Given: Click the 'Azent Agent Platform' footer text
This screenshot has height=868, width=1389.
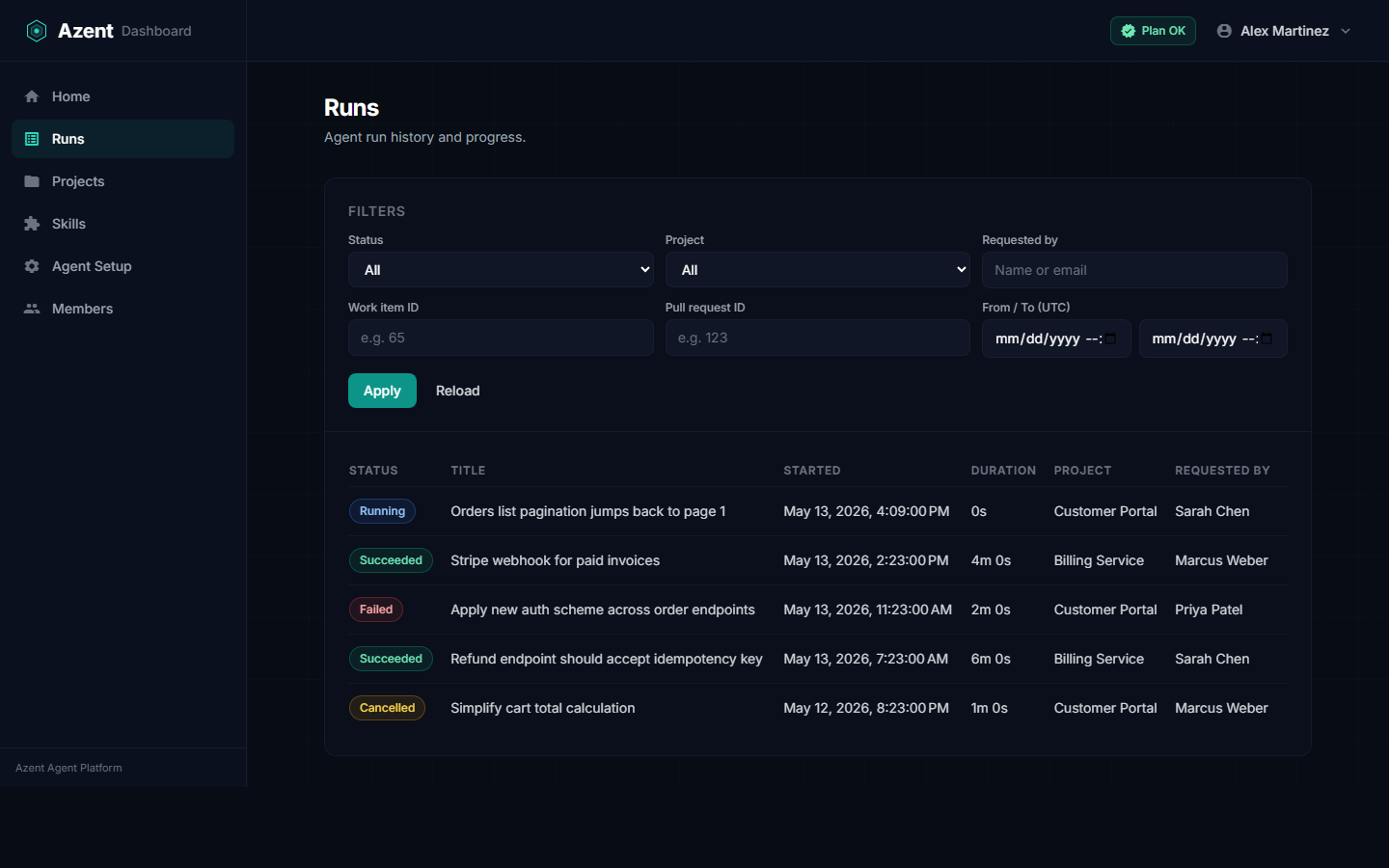Looking at the screenshot, I should [x=68, y=768].
